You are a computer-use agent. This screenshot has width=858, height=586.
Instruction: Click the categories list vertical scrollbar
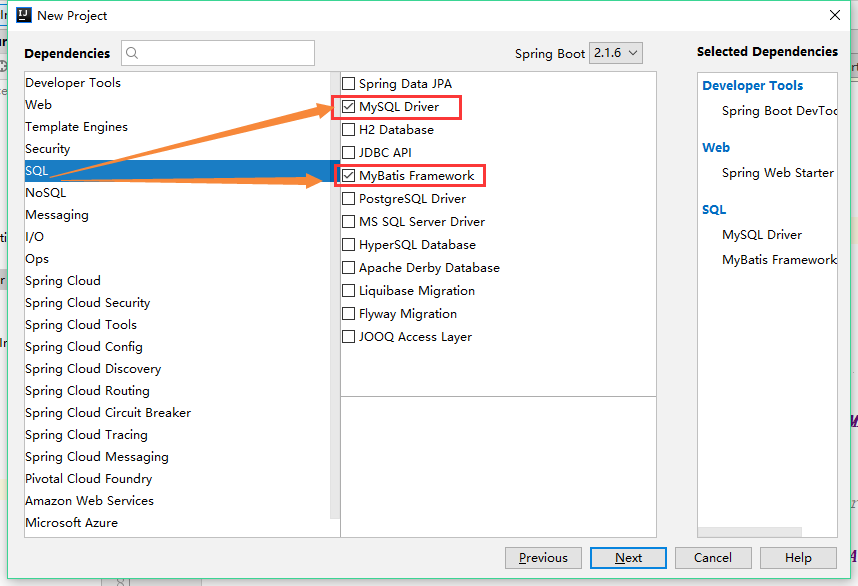pyautogui.click(x=335, y=295)
